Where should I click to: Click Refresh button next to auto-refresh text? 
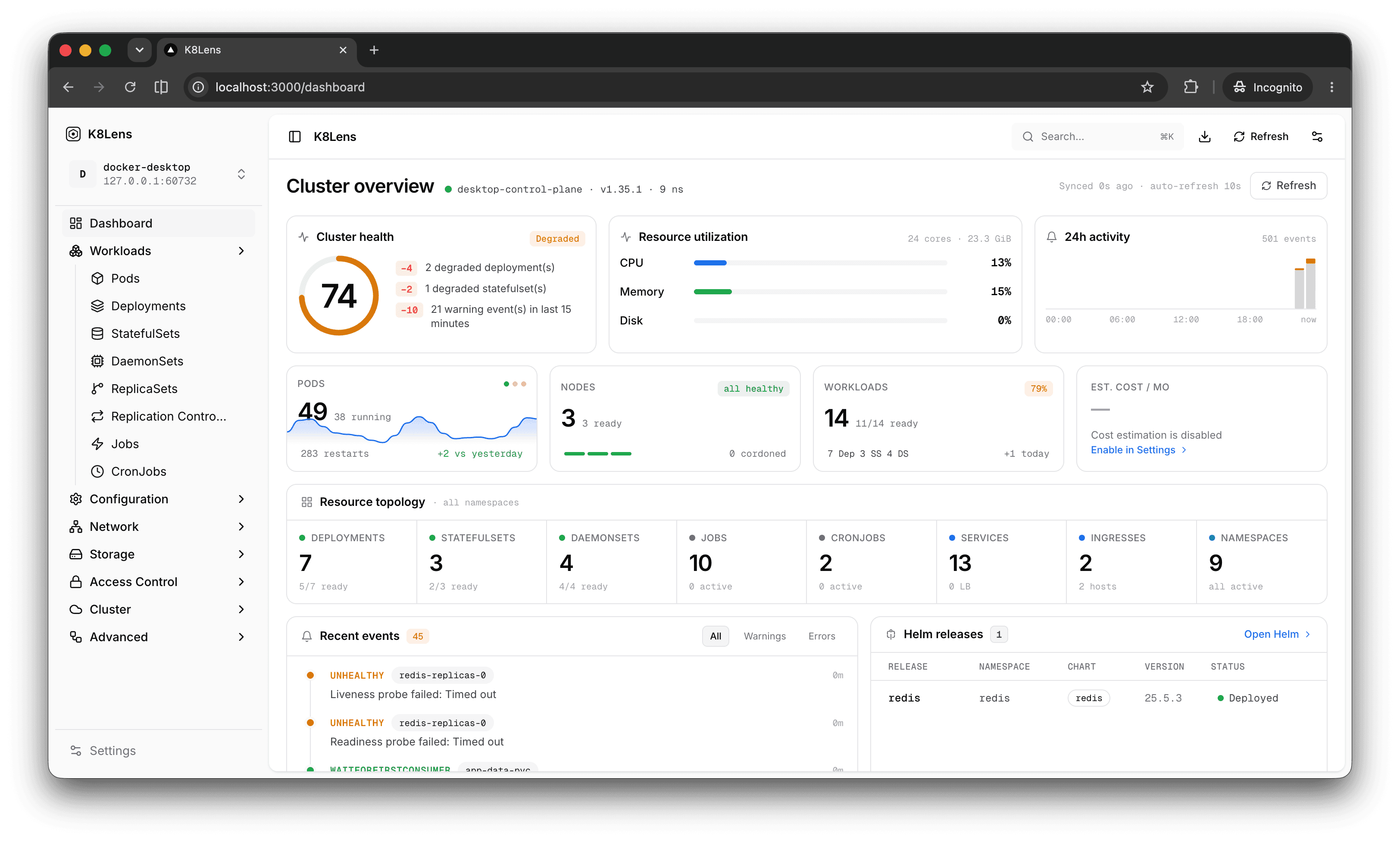pos(1288,186)
